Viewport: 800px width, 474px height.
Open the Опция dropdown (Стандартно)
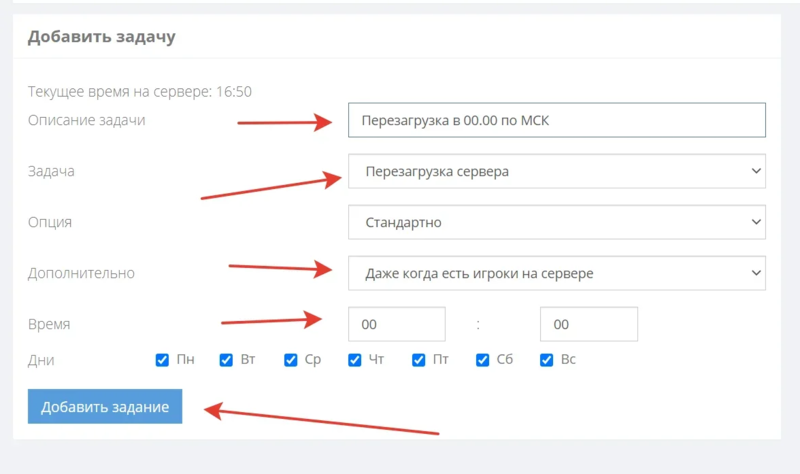pyautogui.click(x=557, y=222)
